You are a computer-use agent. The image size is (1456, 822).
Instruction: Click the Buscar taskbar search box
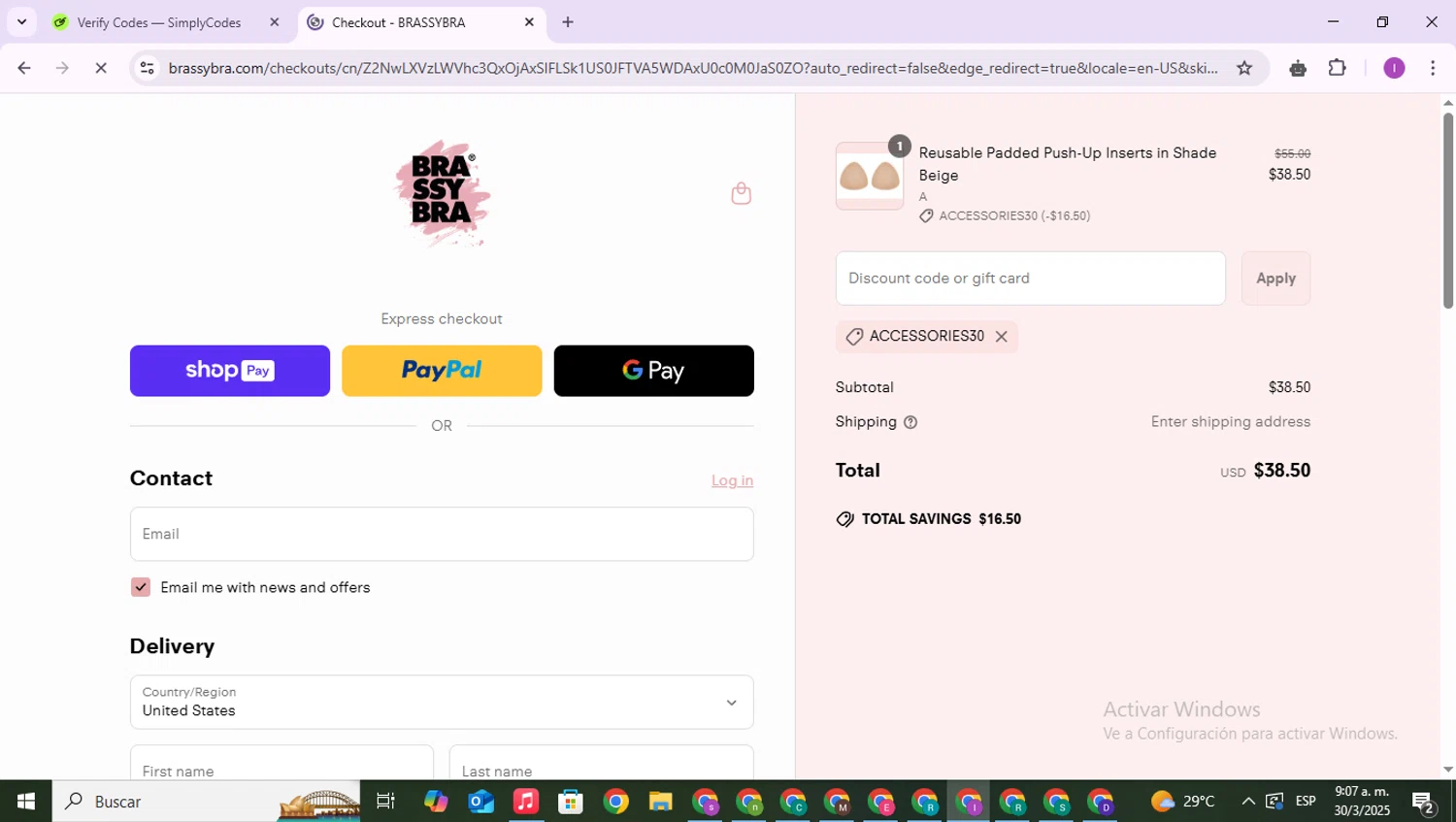pos(206,802)
